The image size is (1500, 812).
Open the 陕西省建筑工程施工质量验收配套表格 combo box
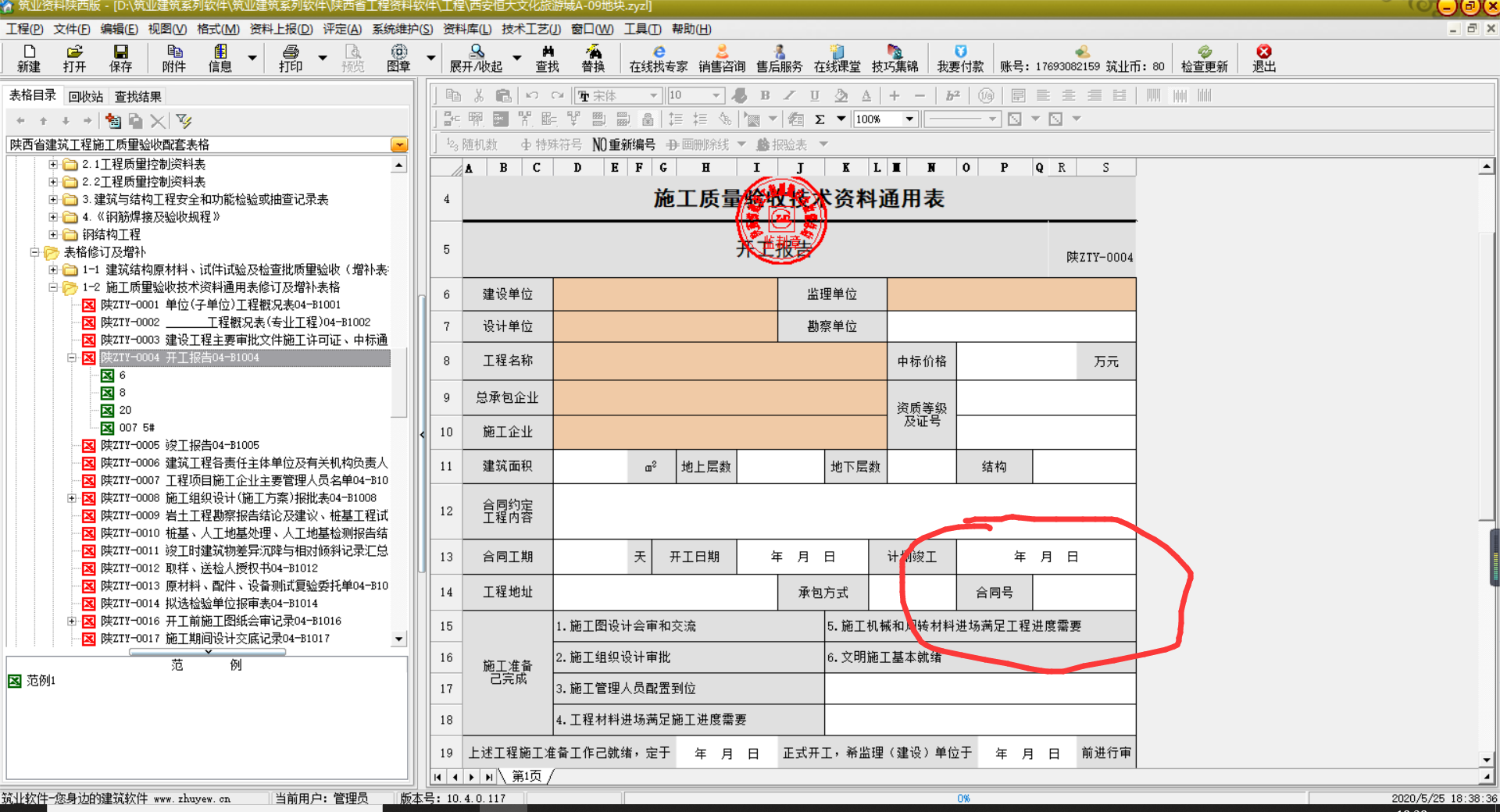point(207,144)
